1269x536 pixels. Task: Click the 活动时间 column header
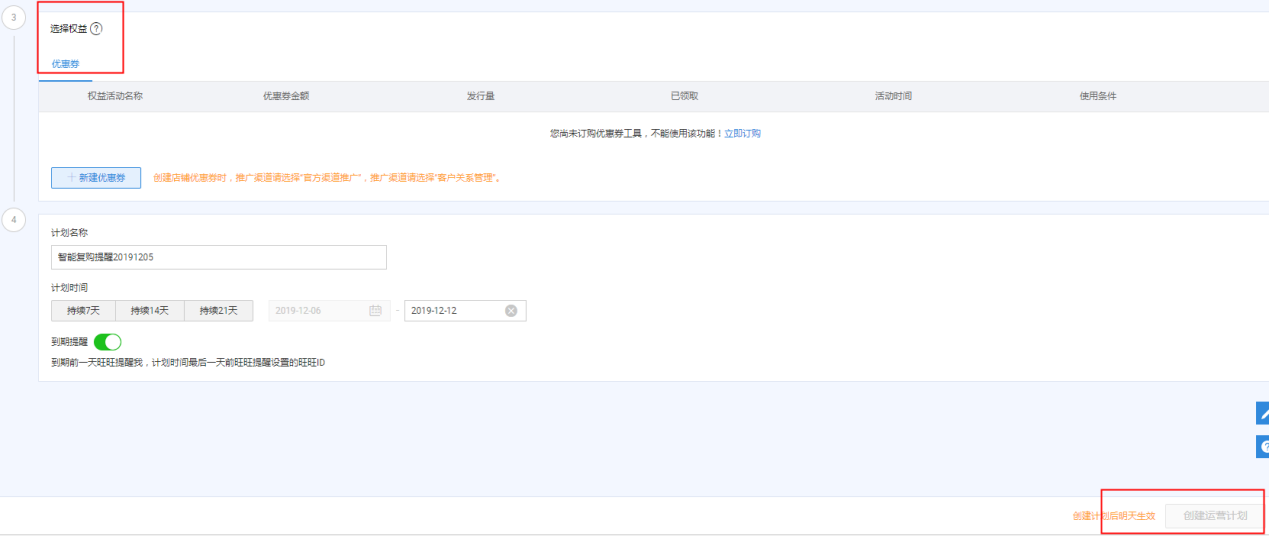pos(893,96)
